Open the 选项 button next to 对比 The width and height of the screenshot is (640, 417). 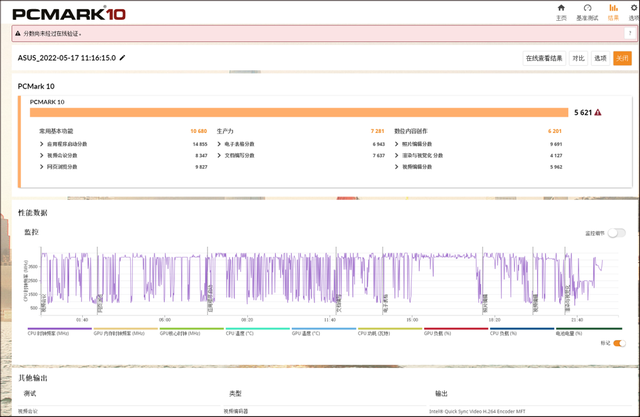point(601,58)
